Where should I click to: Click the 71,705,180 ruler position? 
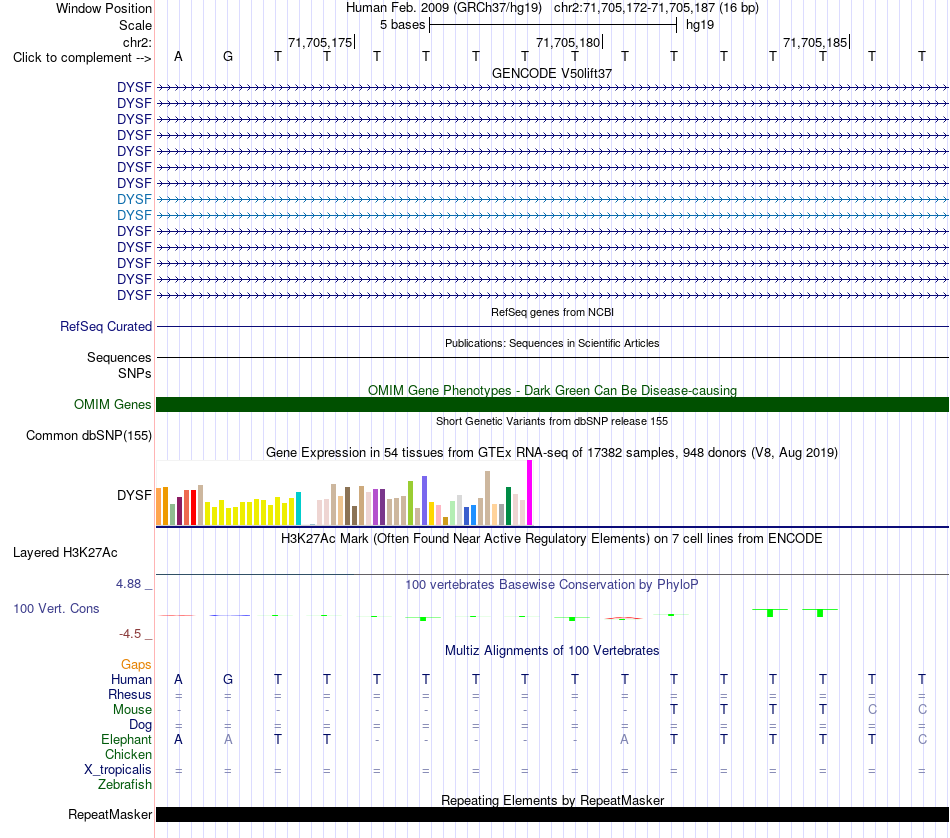point(568,42)
